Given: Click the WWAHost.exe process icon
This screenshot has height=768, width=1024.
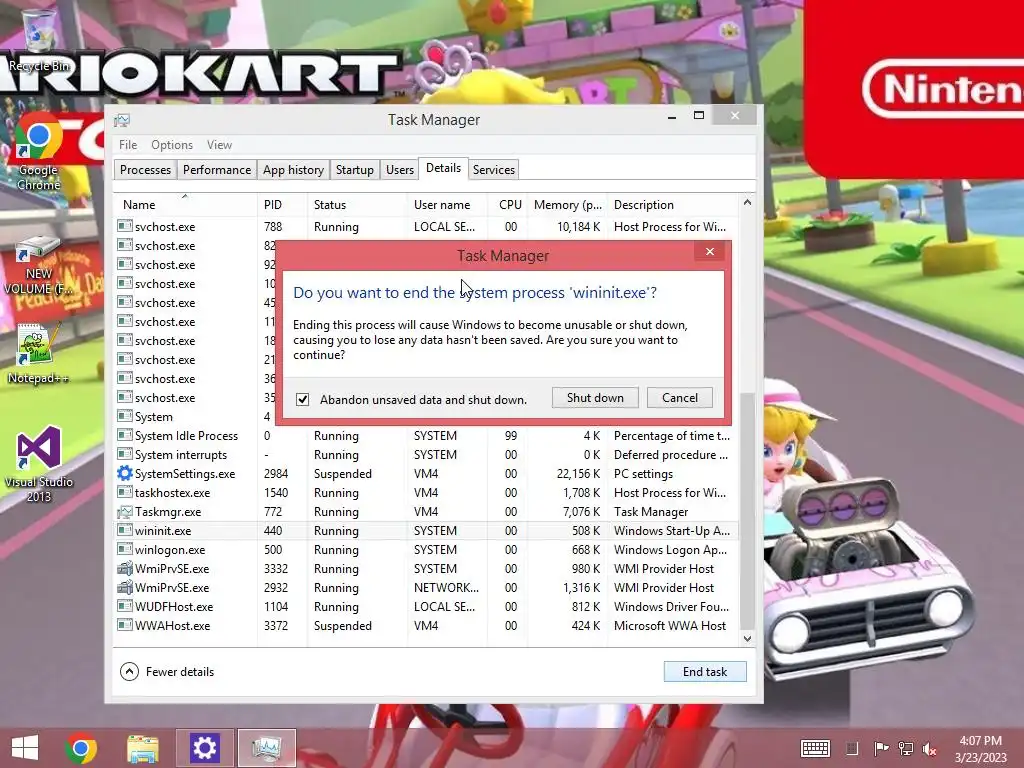Looking at the screenshot, I should [x=125, y=625].
